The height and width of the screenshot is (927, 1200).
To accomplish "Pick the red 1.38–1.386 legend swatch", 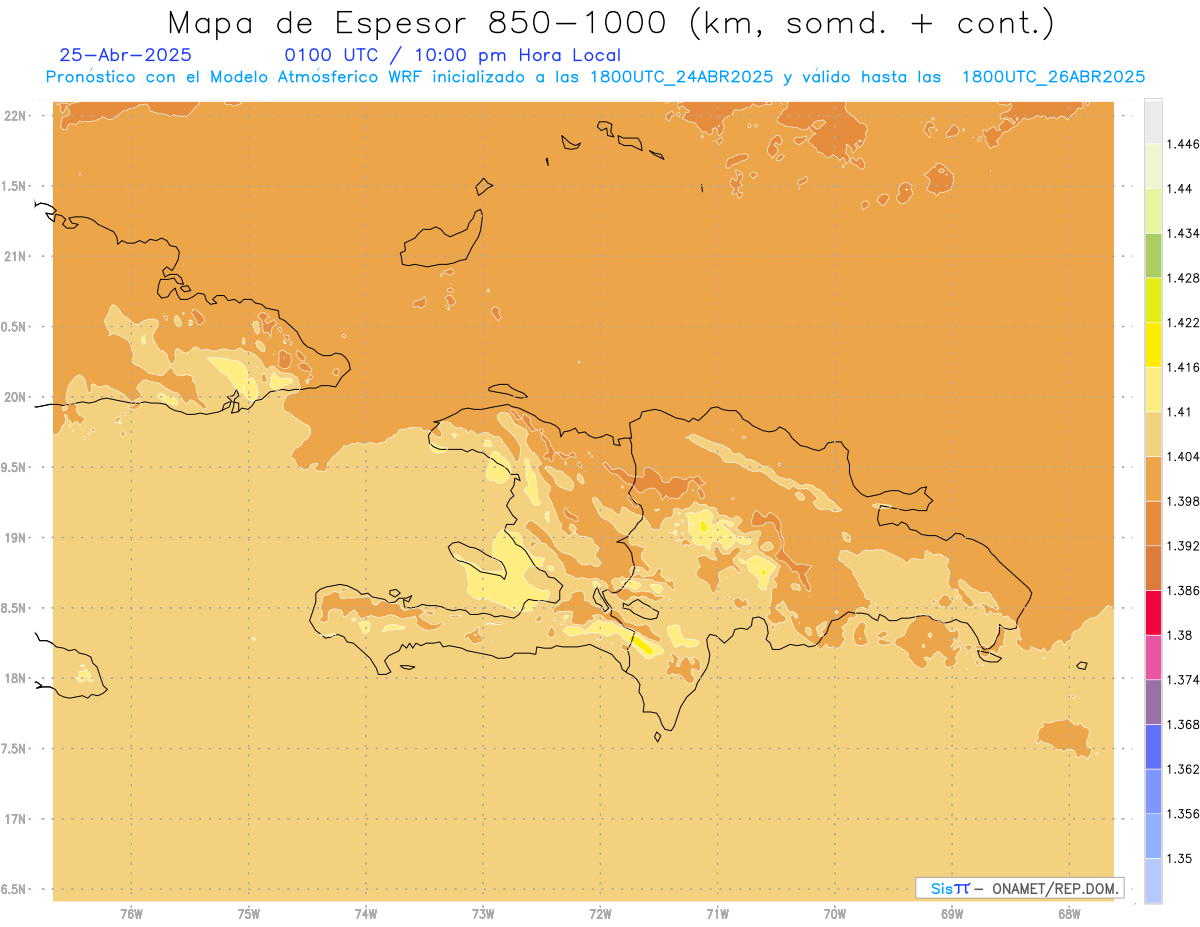I will [1153, 613].
